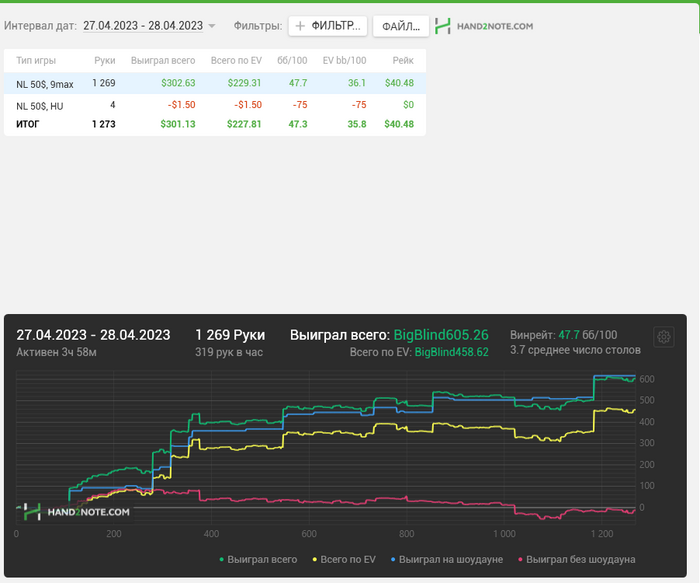The width and height of the screenshot is (700, 583).
Task: Sort by the Руки column header
Action: (104, 60)
